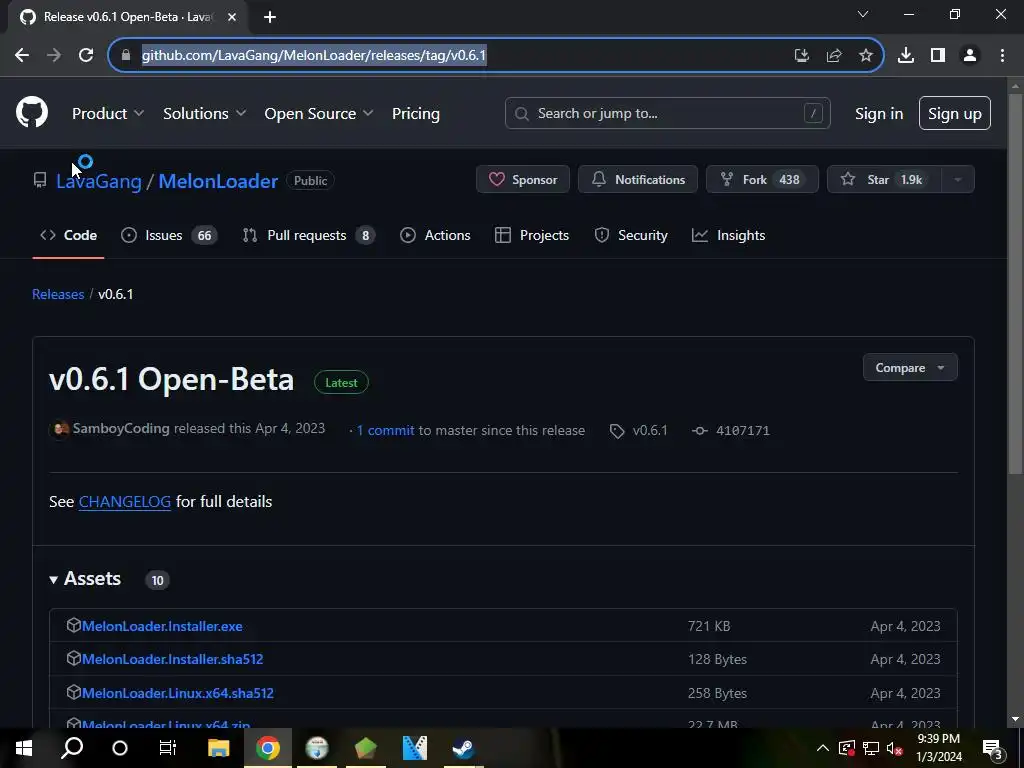Viewport: 1024px width, 768px height.
Task: Open the Pull requests tab
Action: tap(308, 235)
